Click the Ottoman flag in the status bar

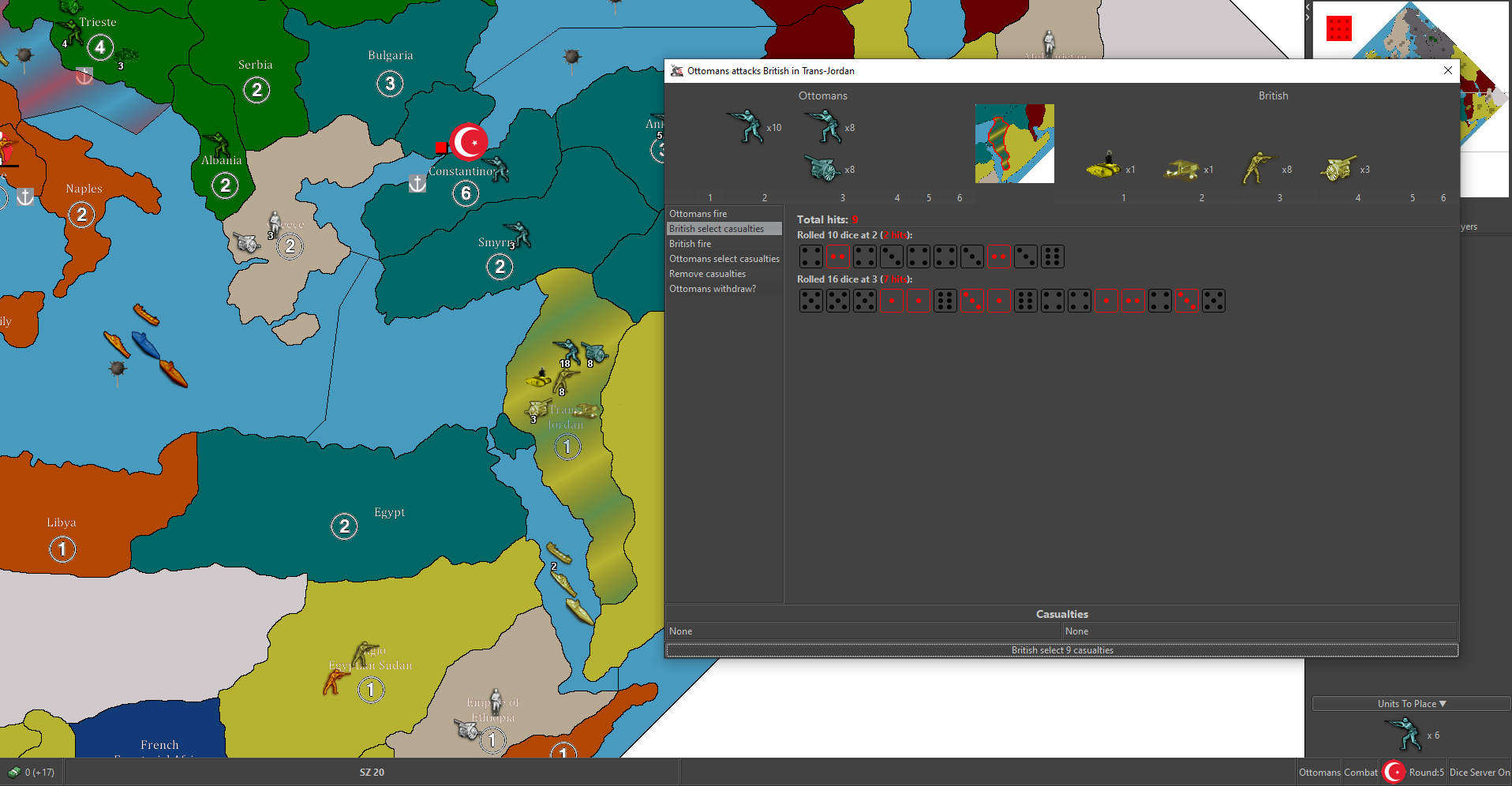pos(1394,772)
